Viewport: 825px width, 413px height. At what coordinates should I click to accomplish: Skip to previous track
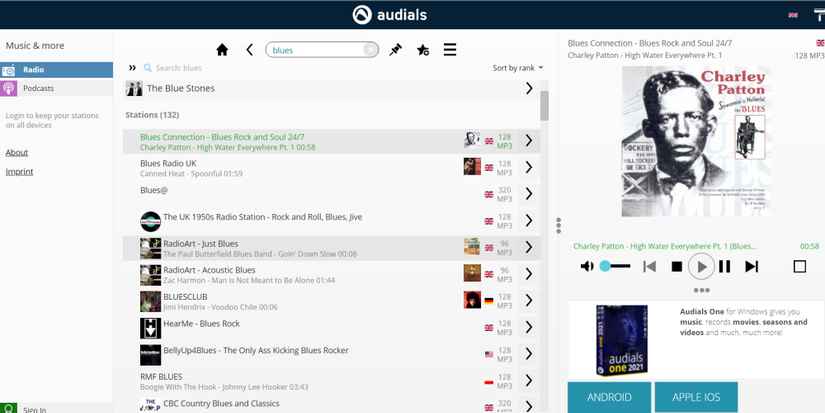point(649,266)
